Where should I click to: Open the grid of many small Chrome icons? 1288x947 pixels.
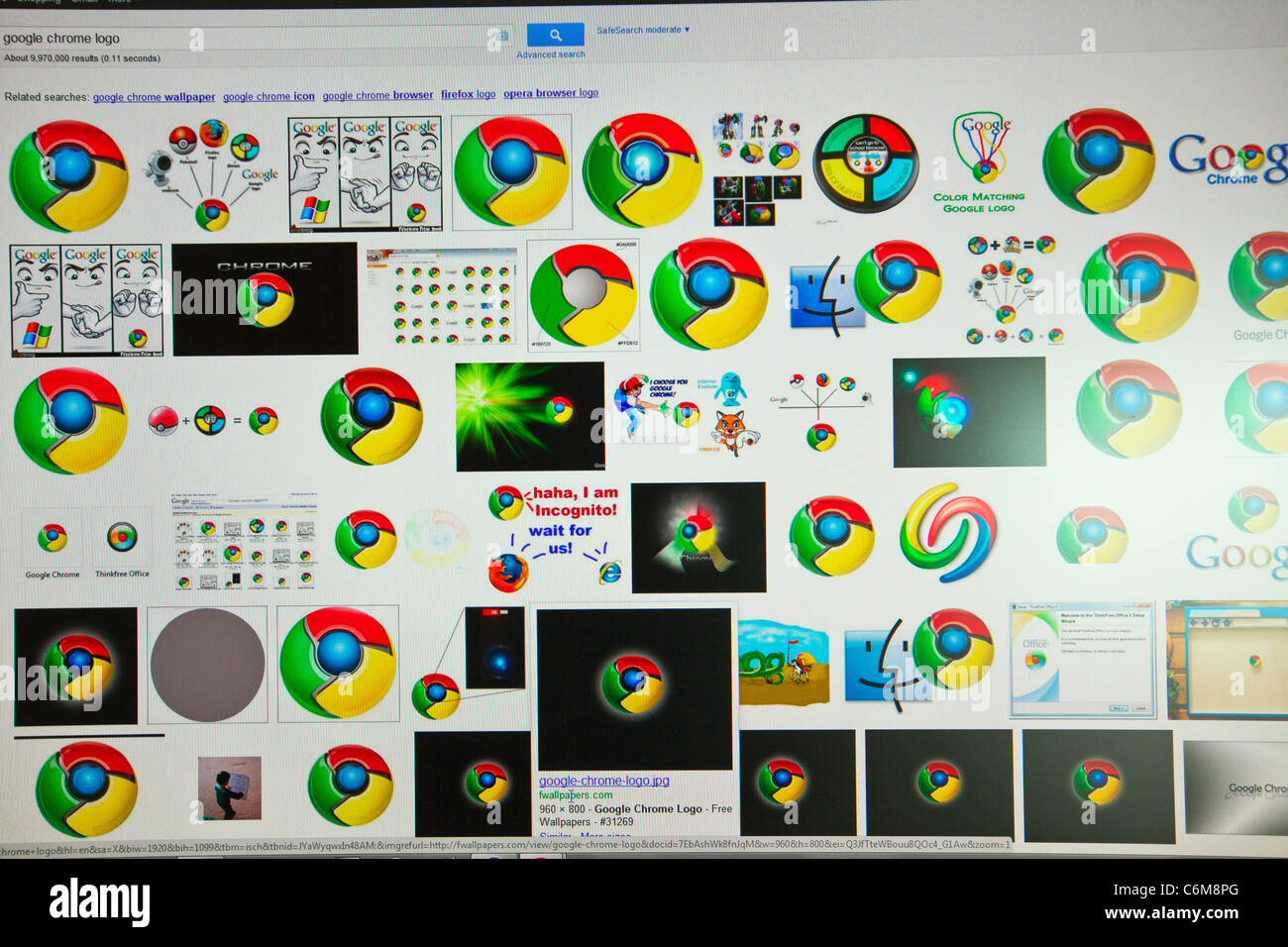point(442,297)
